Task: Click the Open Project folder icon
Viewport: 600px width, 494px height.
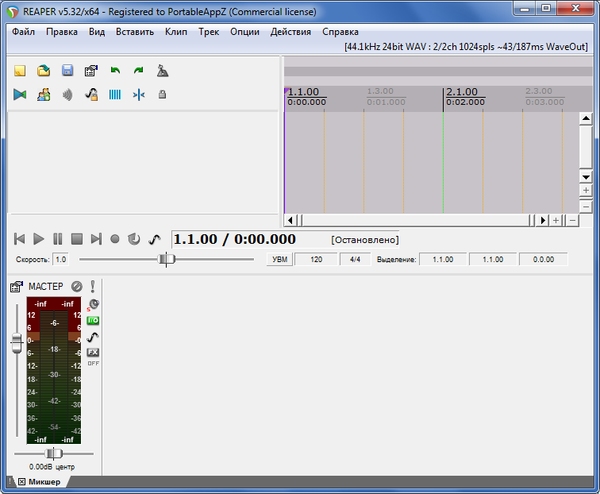Action: point(44,71)
